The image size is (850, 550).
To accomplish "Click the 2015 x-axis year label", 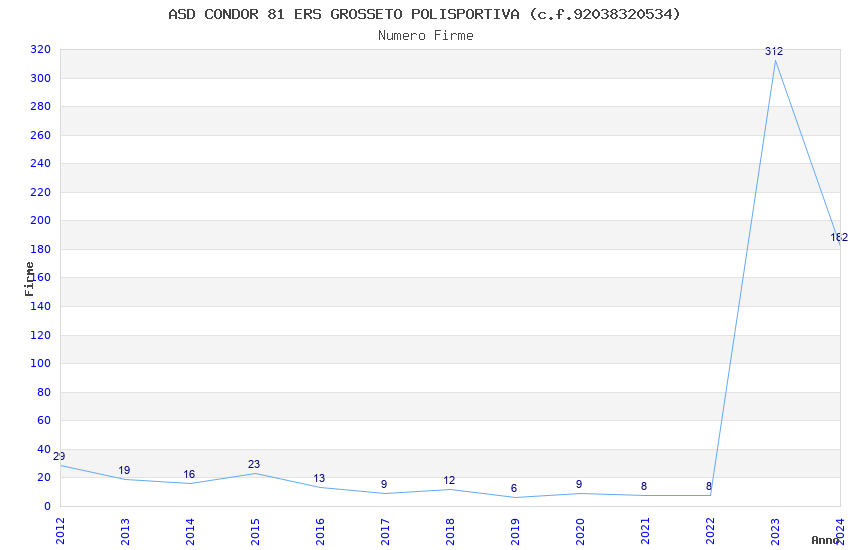I will [x=255, y=531].
